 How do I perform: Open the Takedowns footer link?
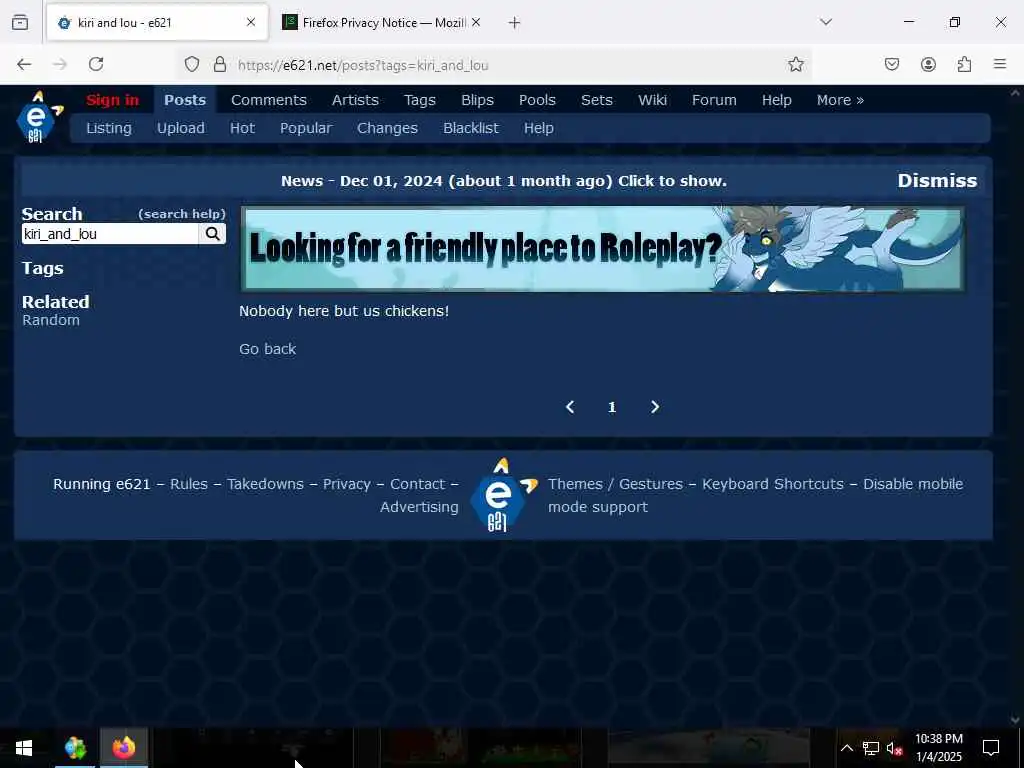pyautogui.click(x=265, y=484)
